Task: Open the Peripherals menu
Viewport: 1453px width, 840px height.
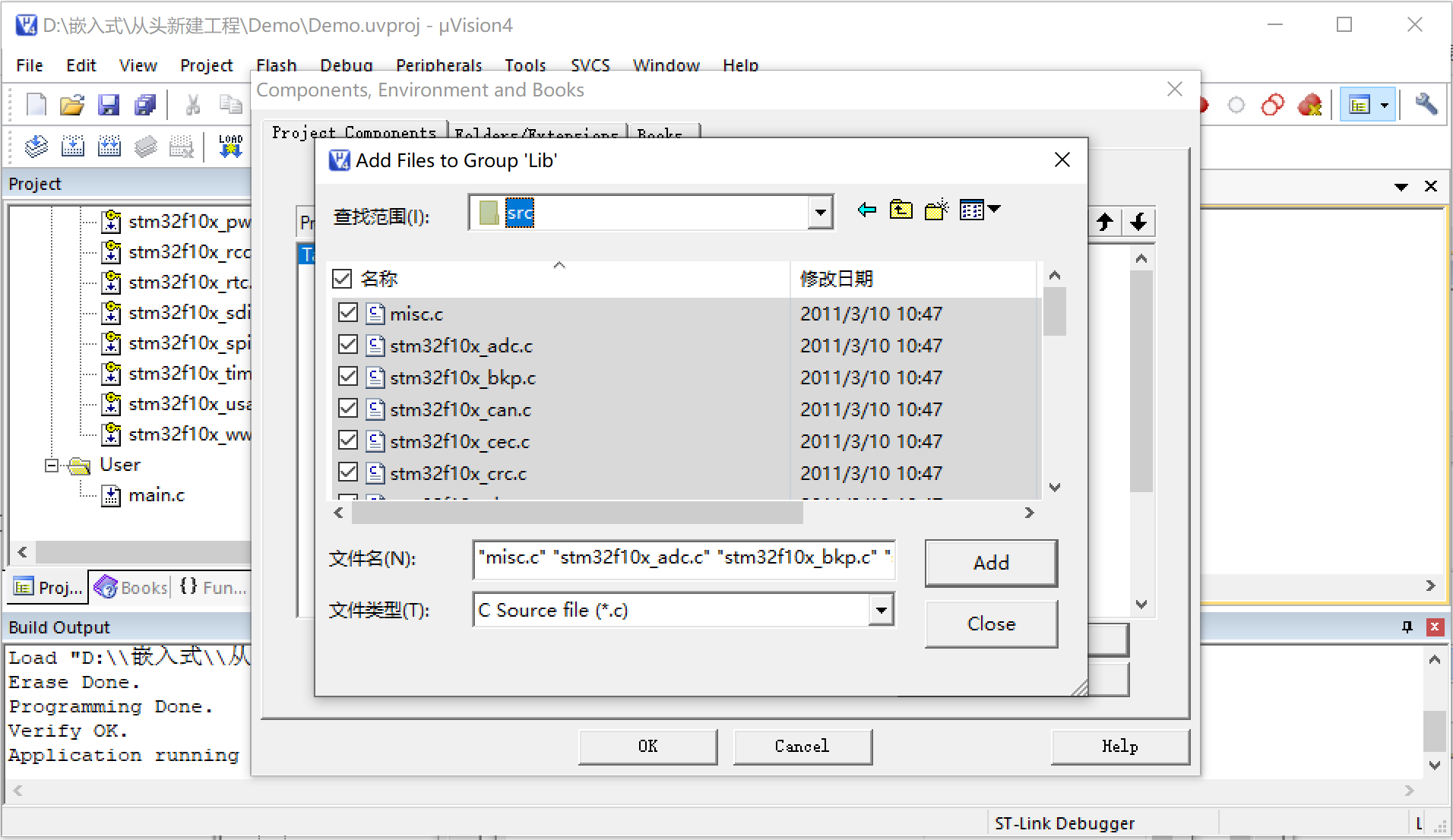Action: (438, 65)
